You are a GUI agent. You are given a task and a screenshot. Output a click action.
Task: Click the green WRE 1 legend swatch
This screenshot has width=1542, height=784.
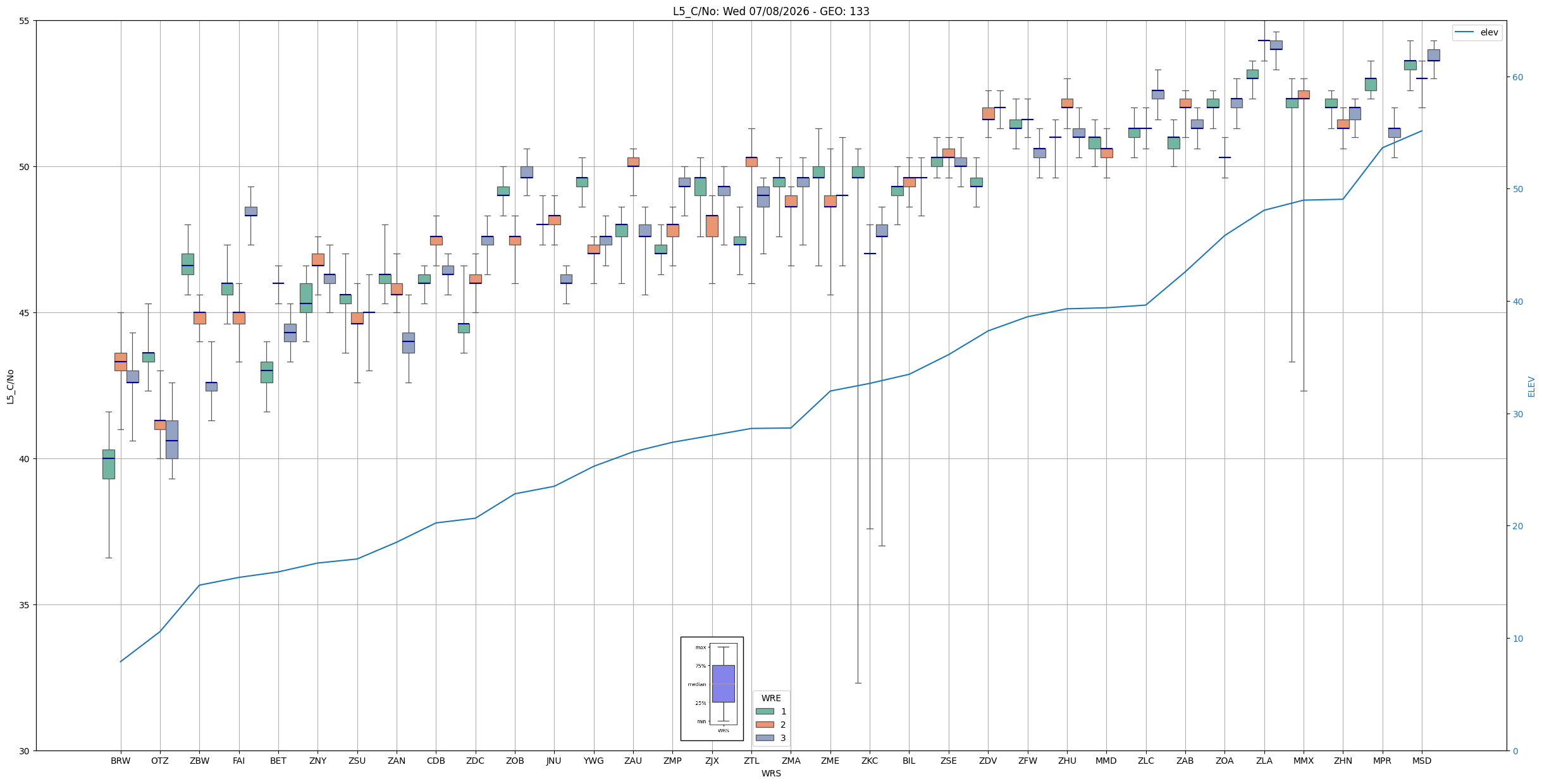click(764, 711)
